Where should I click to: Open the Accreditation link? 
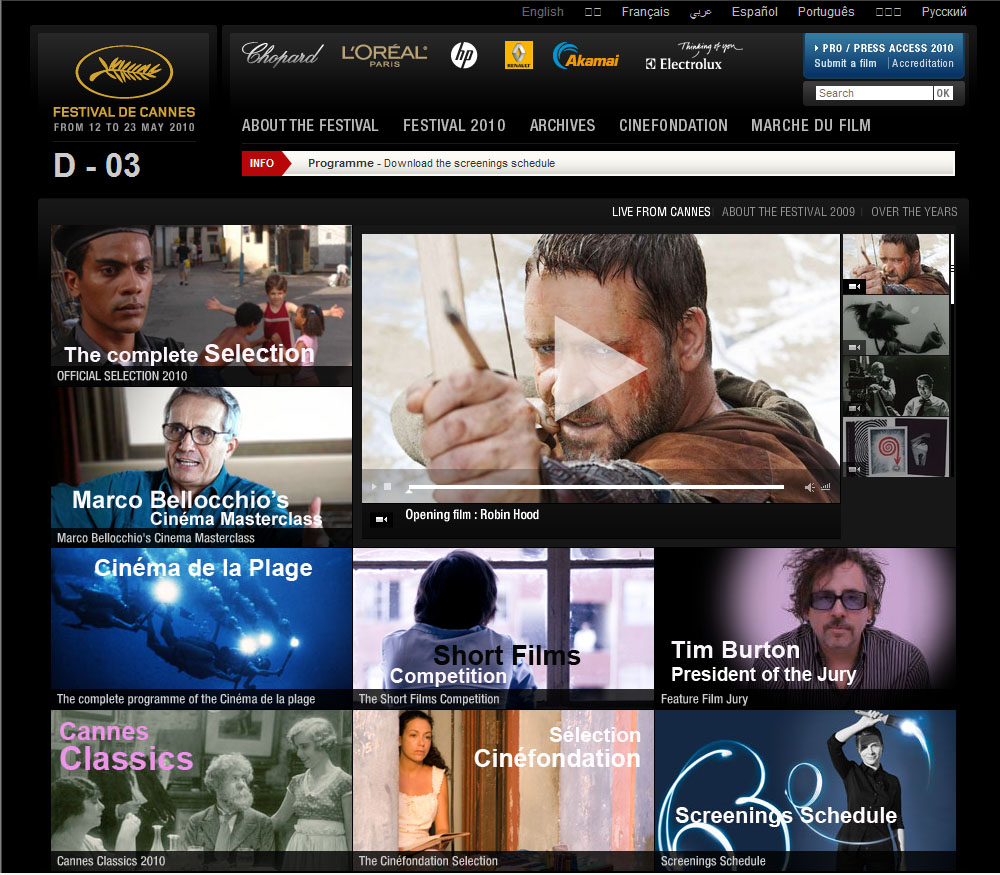923,63
